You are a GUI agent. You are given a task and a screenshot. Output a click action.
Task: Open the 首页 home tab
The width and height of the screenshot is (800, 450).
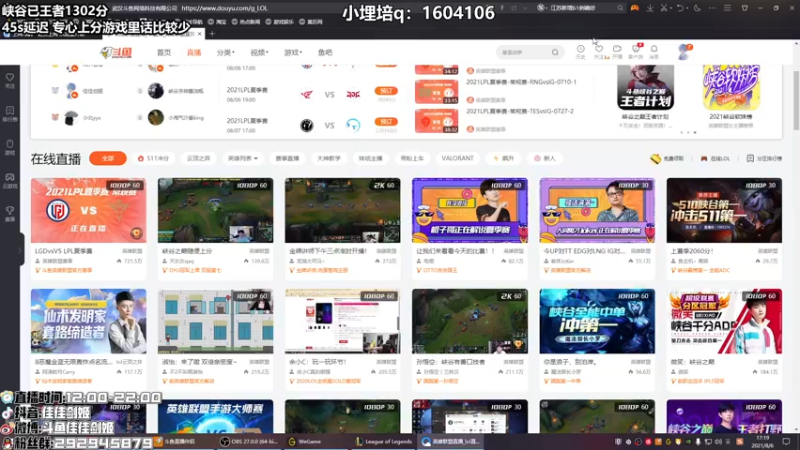tap(164, 53)
